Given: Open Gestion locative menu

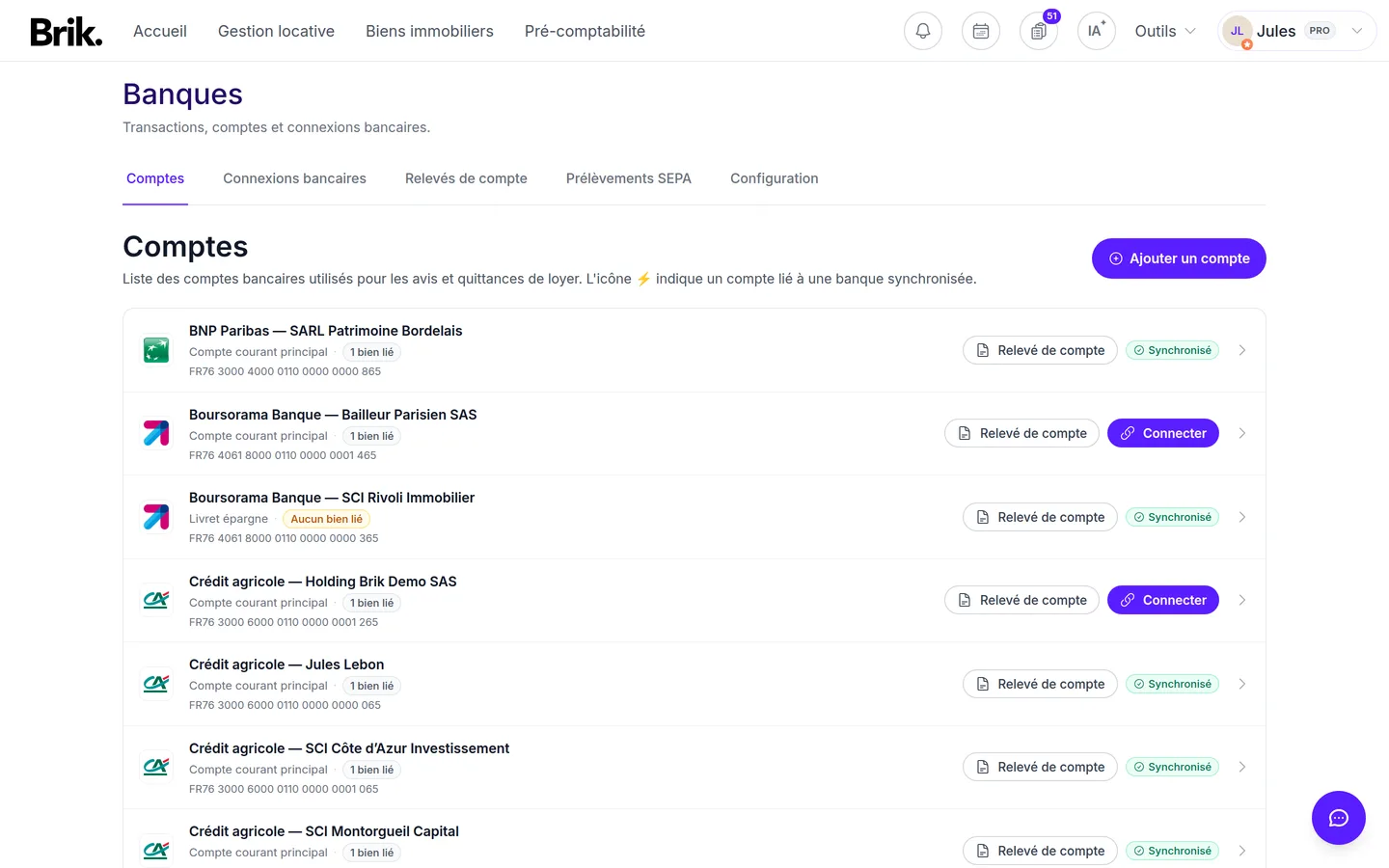Looking at the screenshot, I should click(x=276, y=31).
